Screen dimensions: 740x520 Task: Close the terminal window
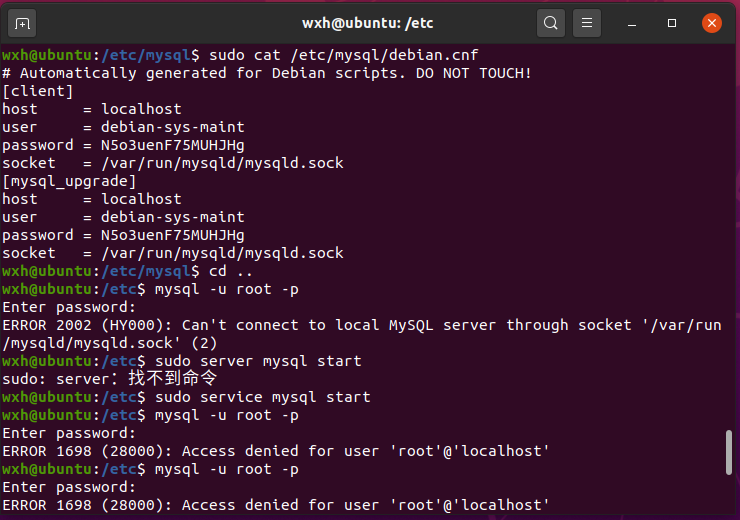[711, 22]
